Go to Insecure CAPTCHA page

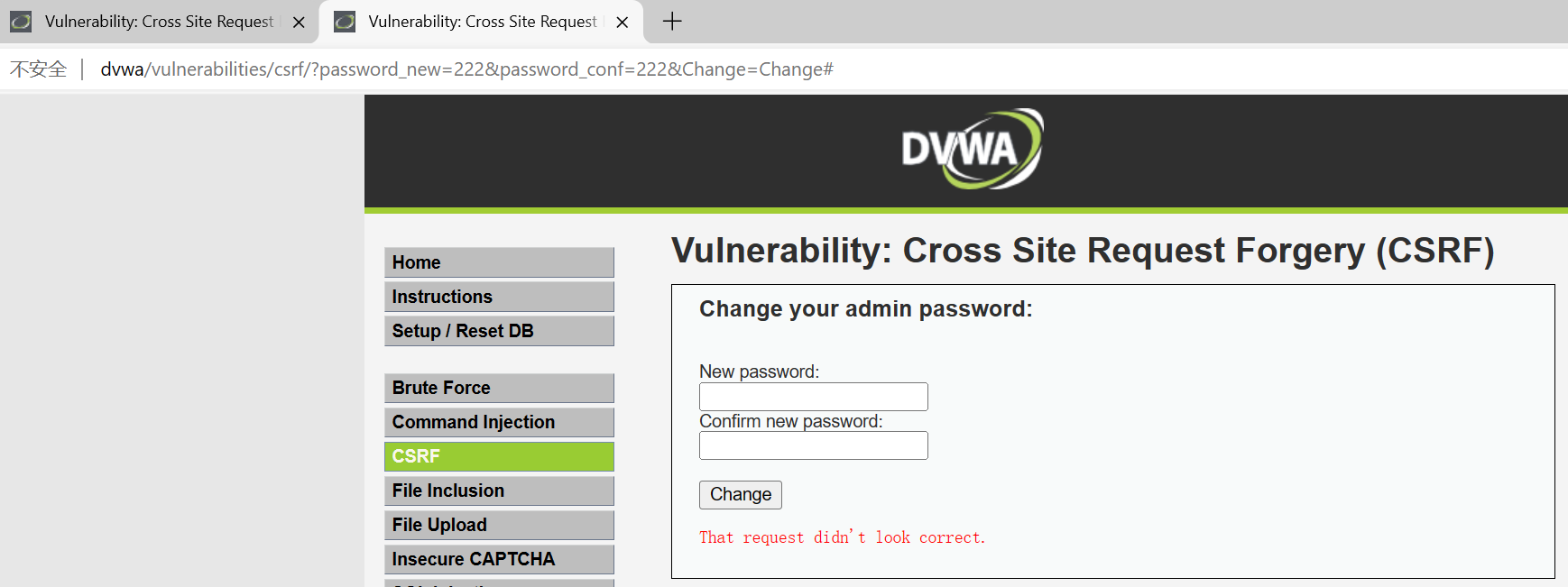pos(499,559)
